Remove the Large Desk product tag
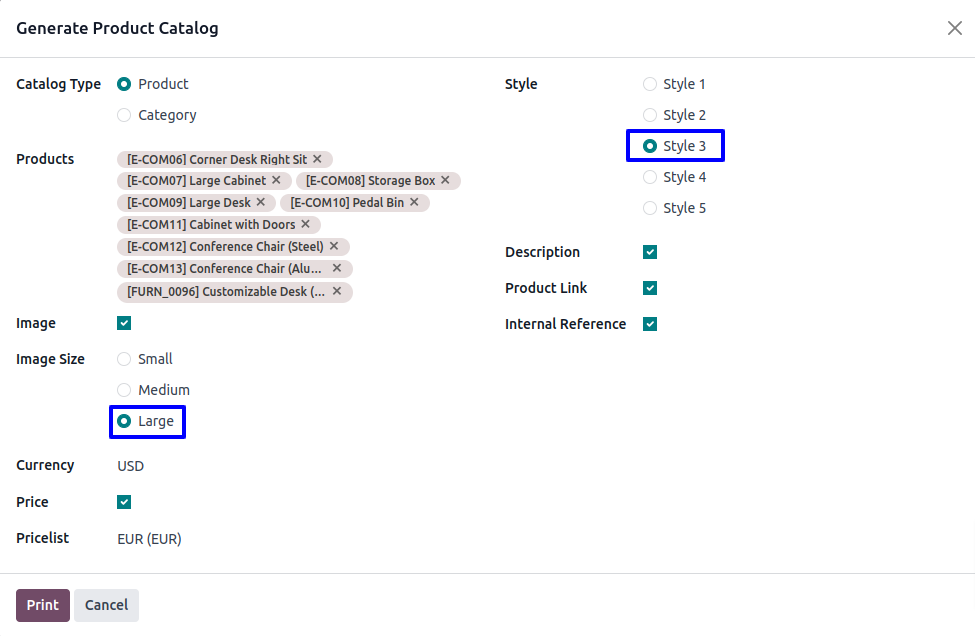The width and height of the screenshot is (975, 636). coord(261,203)
